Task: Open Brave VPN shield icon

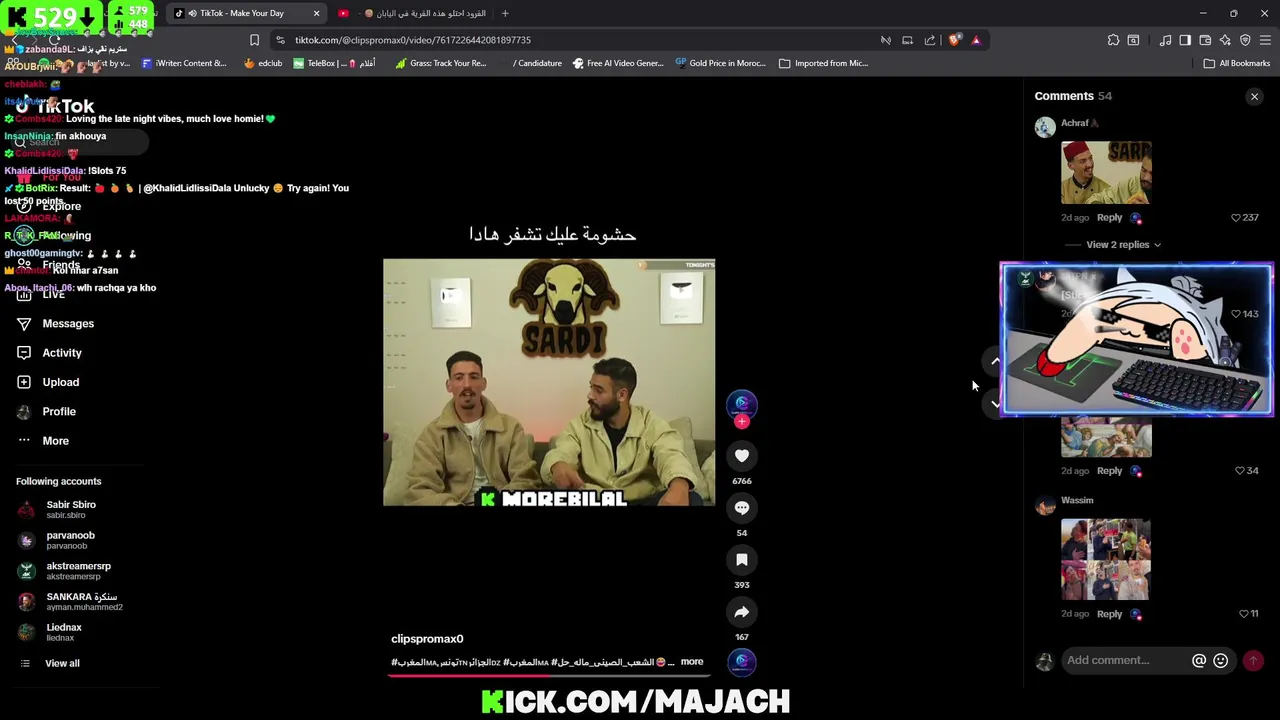Action: coord(1245,40)
